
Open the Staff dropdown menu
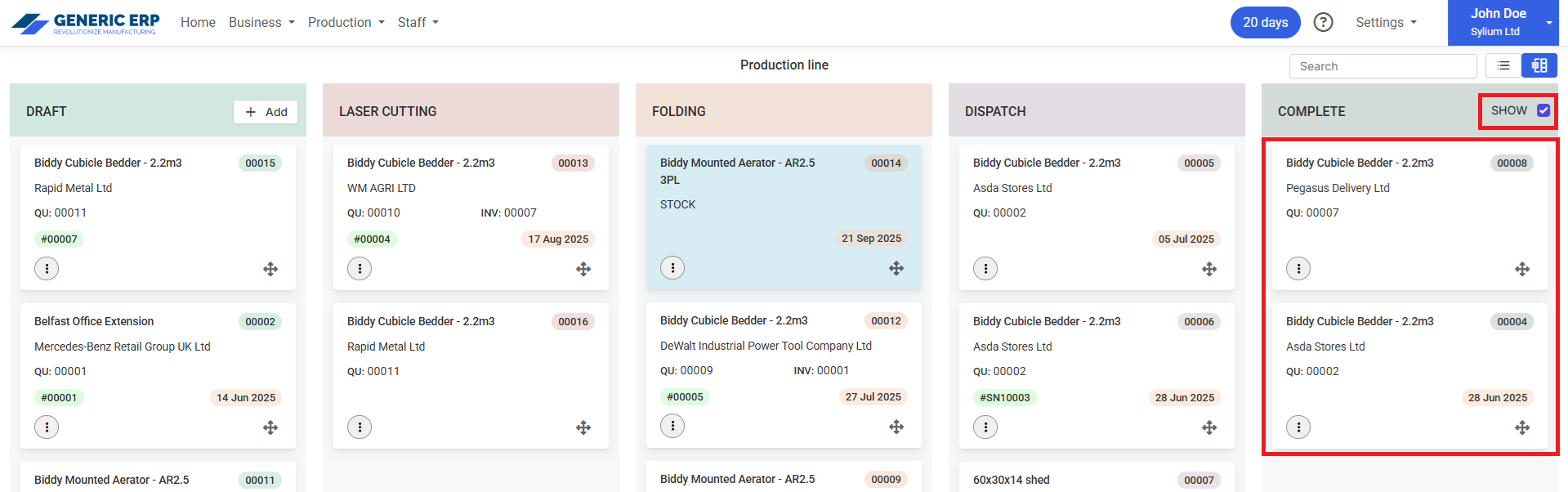click(418, 22)
